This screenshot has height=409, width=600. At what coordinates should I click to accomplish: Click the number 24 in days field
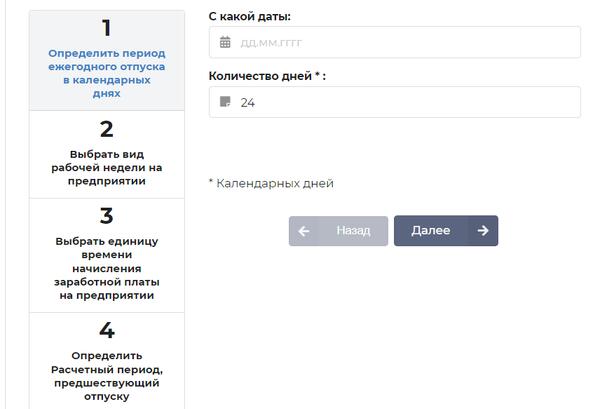point(248,102)
